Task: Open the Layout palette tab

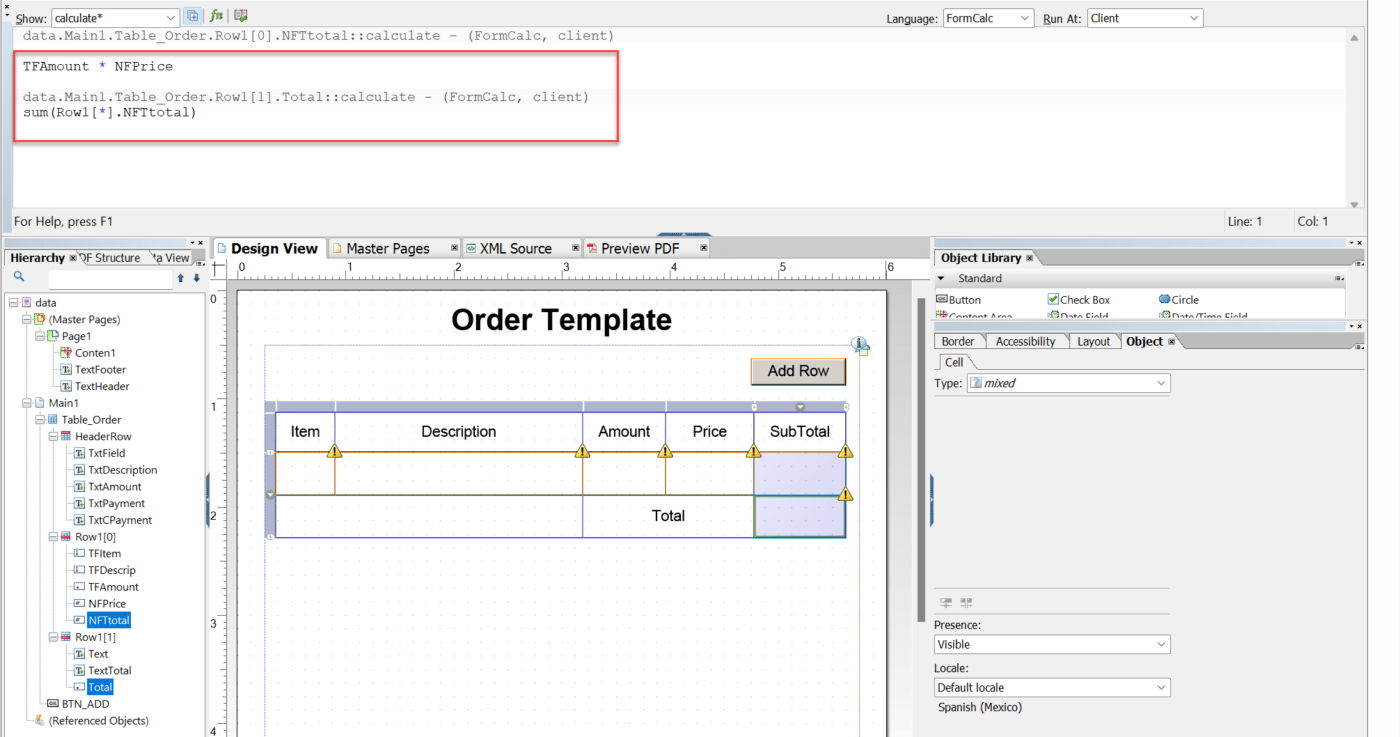Action: pos(1093,341)
